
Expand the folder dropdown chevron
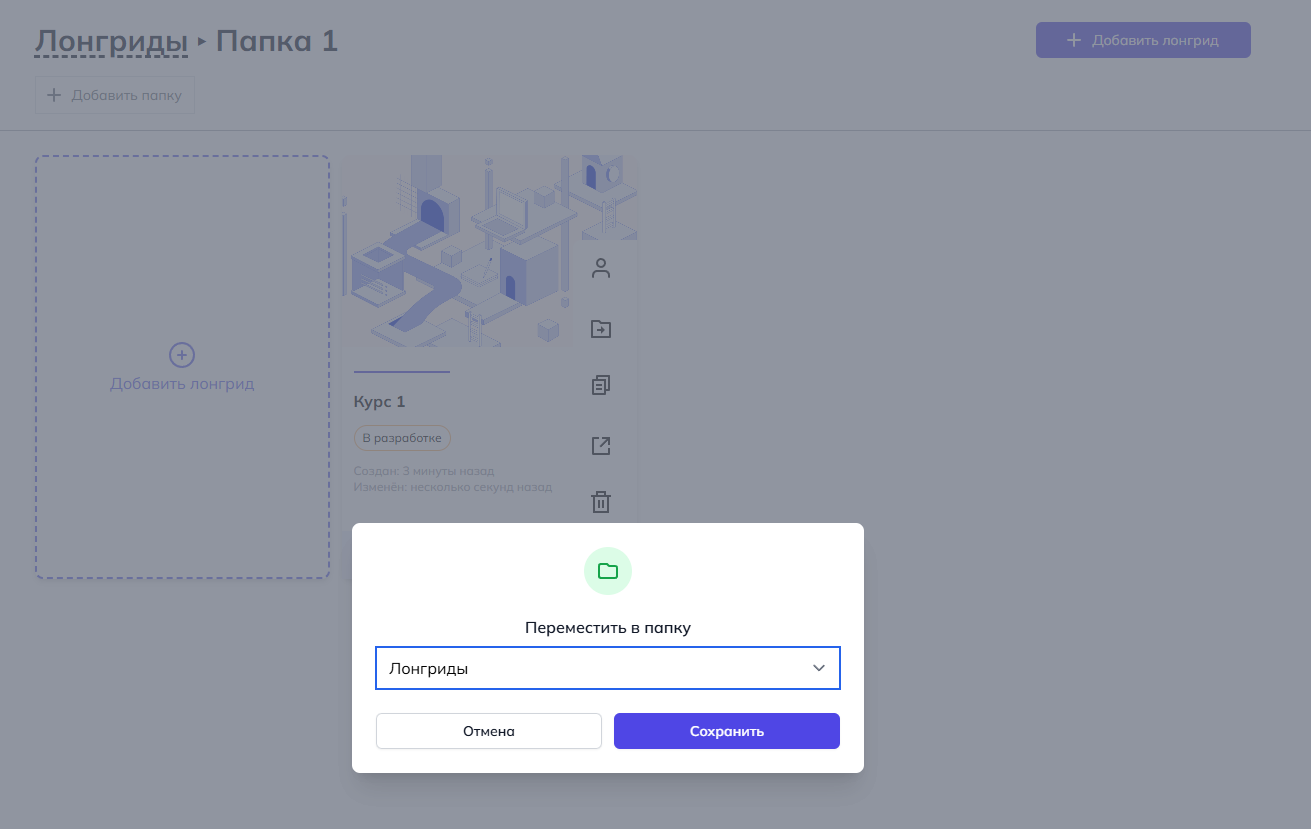[819, 668]
